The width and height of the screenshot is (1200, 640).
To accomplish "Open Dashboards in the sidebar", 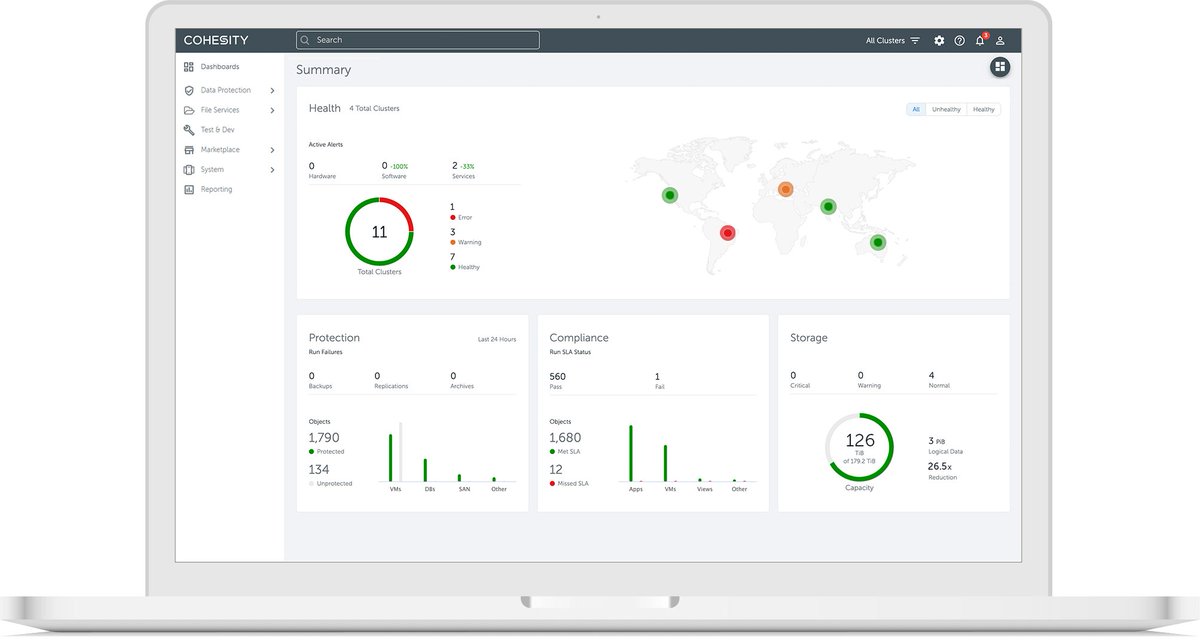I will pyautogui.click(x=220, y=67).
